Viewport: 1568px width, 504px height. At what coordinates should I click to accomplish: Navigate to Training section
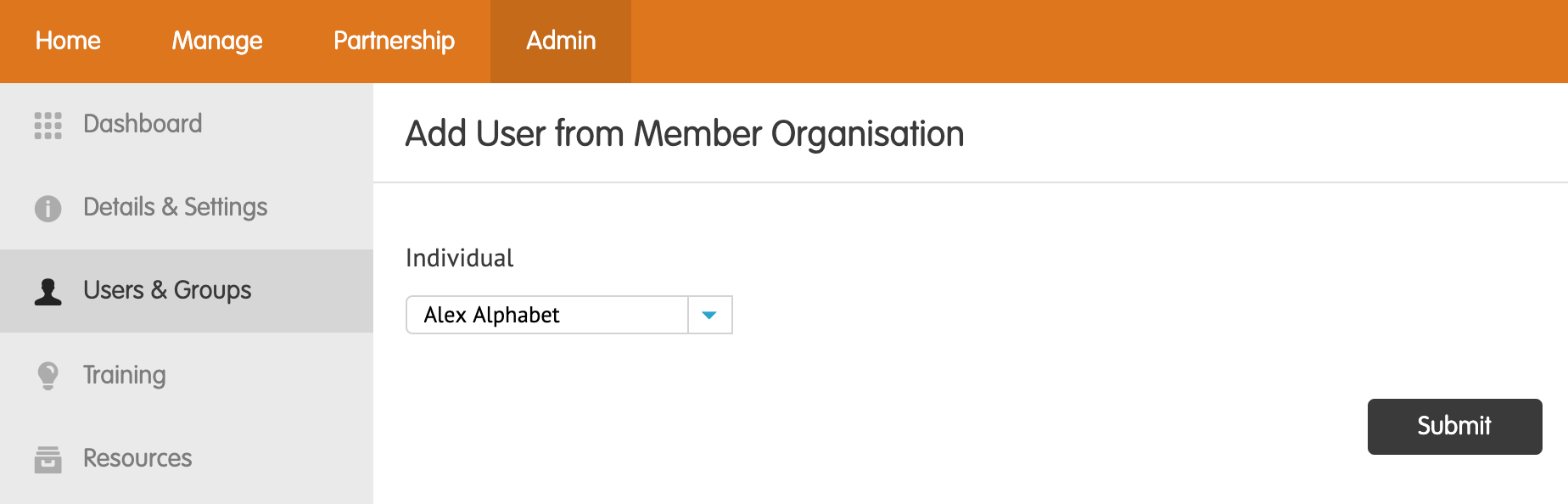187,374
